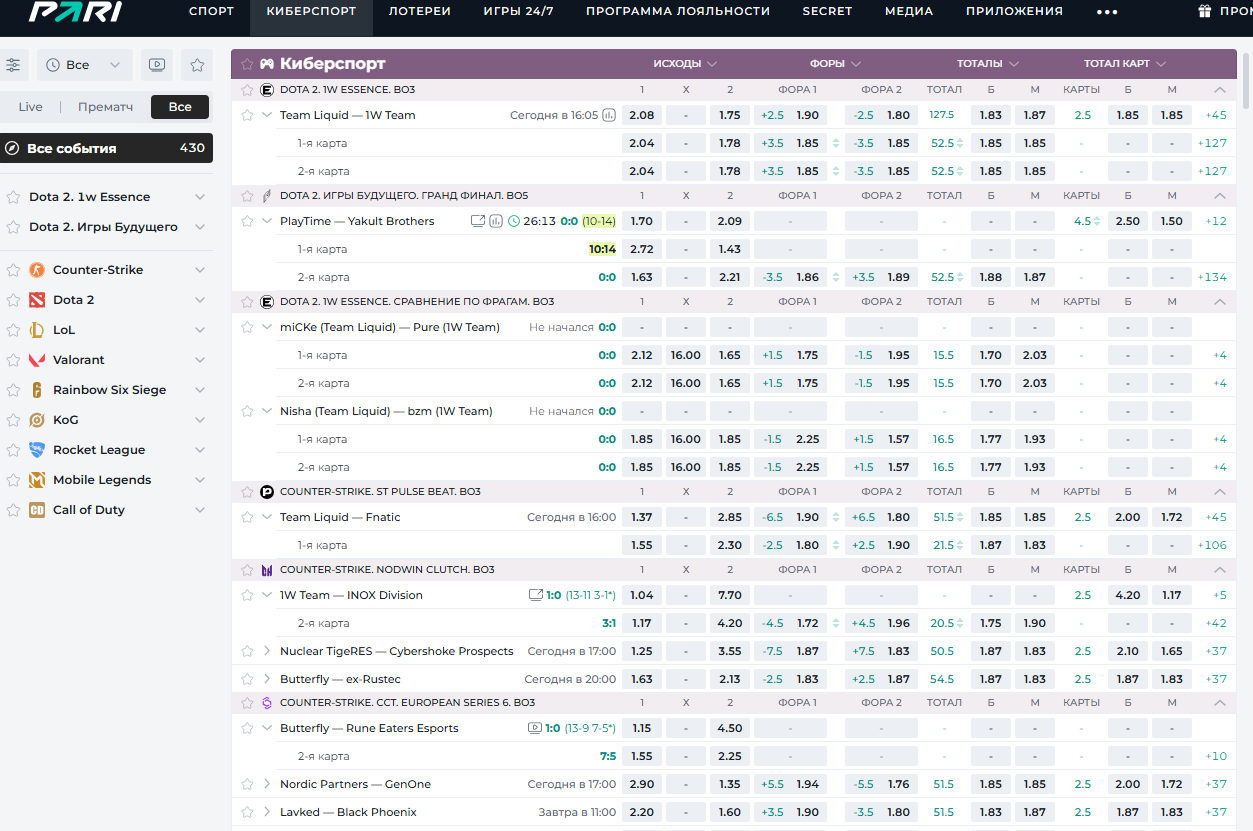Click the PARI logo

pyautogui.click(x=76, y=11)
